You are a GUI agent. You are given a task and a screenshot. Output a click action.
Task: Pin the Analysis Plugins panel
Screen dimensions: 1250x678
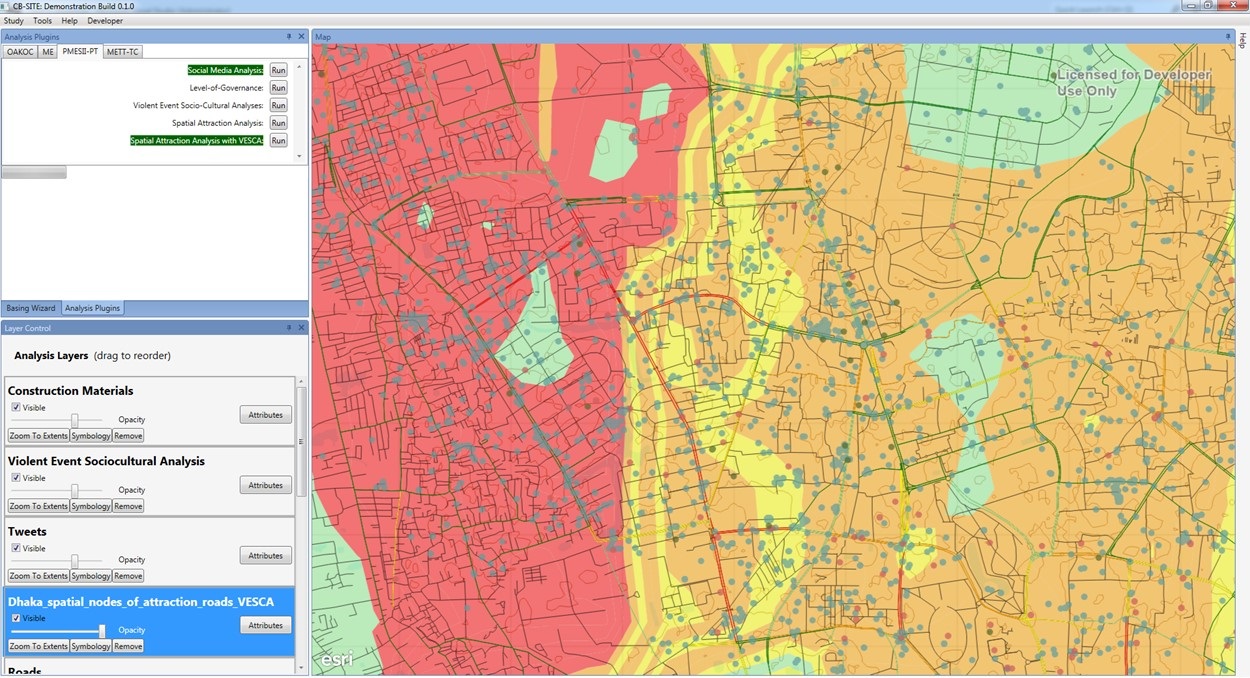click(289, 37)
